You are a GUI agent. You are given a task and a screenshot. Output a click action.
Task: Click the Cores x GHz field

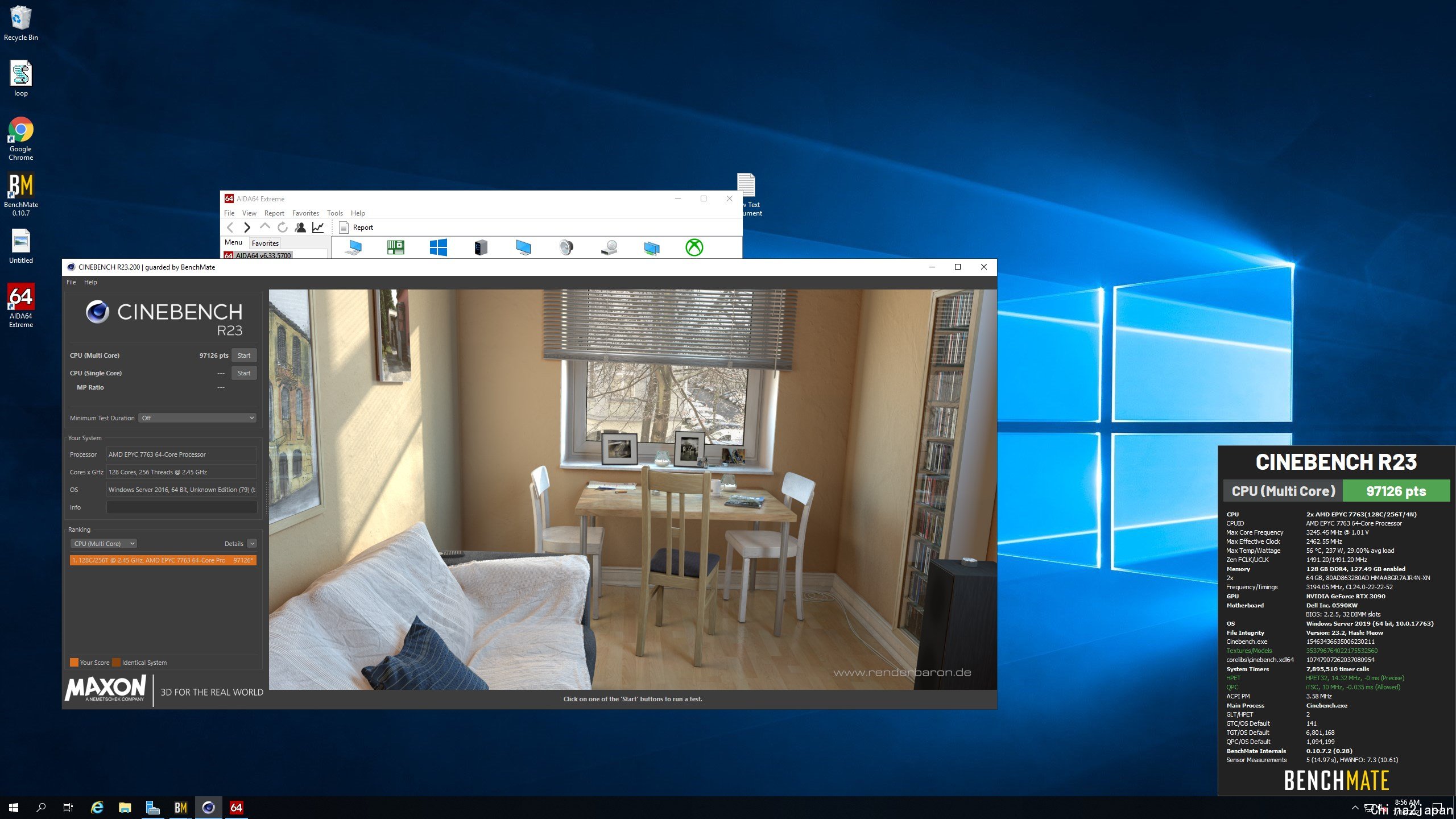pos(181,472)
